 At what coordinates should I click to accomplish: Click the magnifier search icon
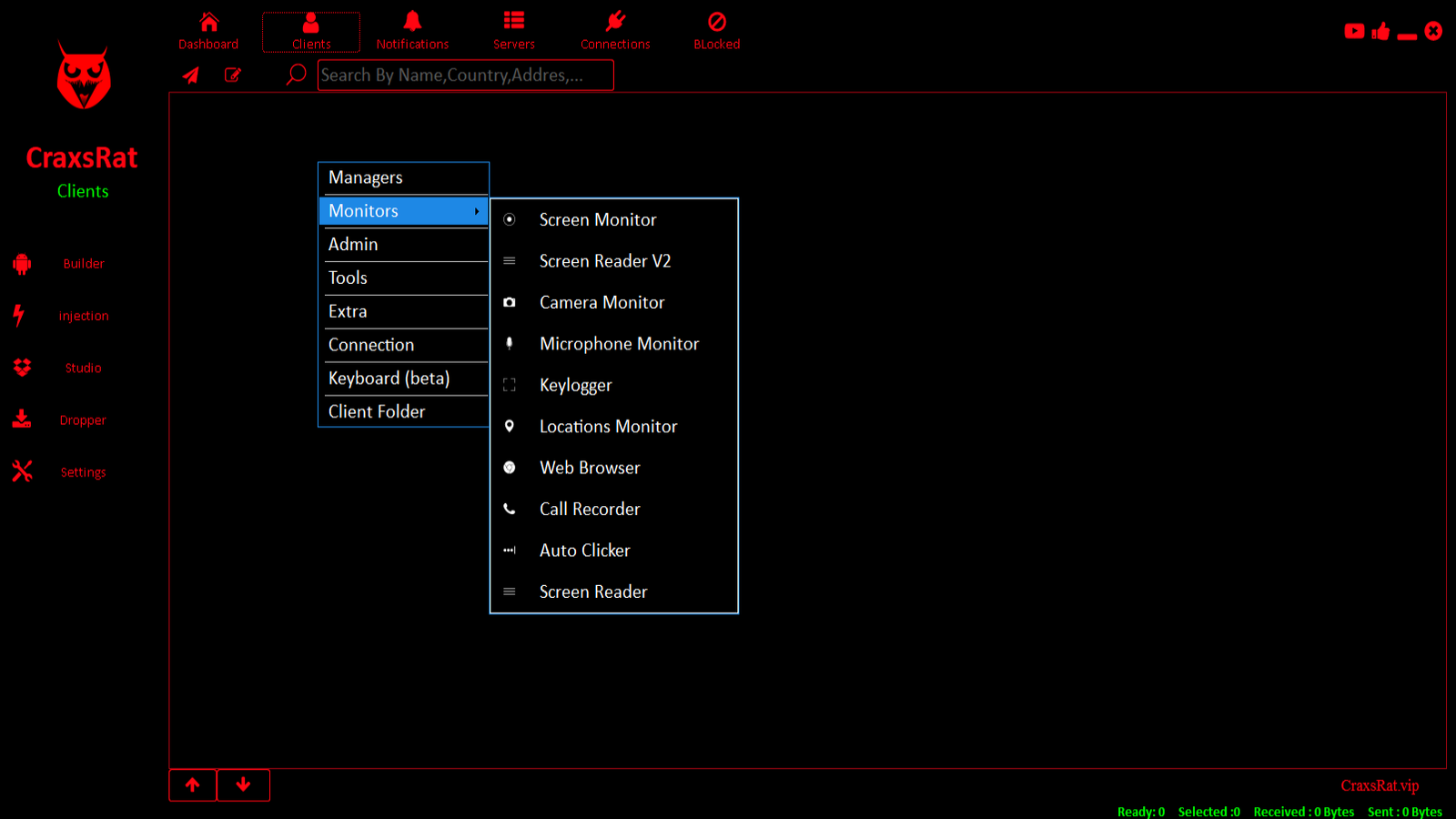coord(296,75)
